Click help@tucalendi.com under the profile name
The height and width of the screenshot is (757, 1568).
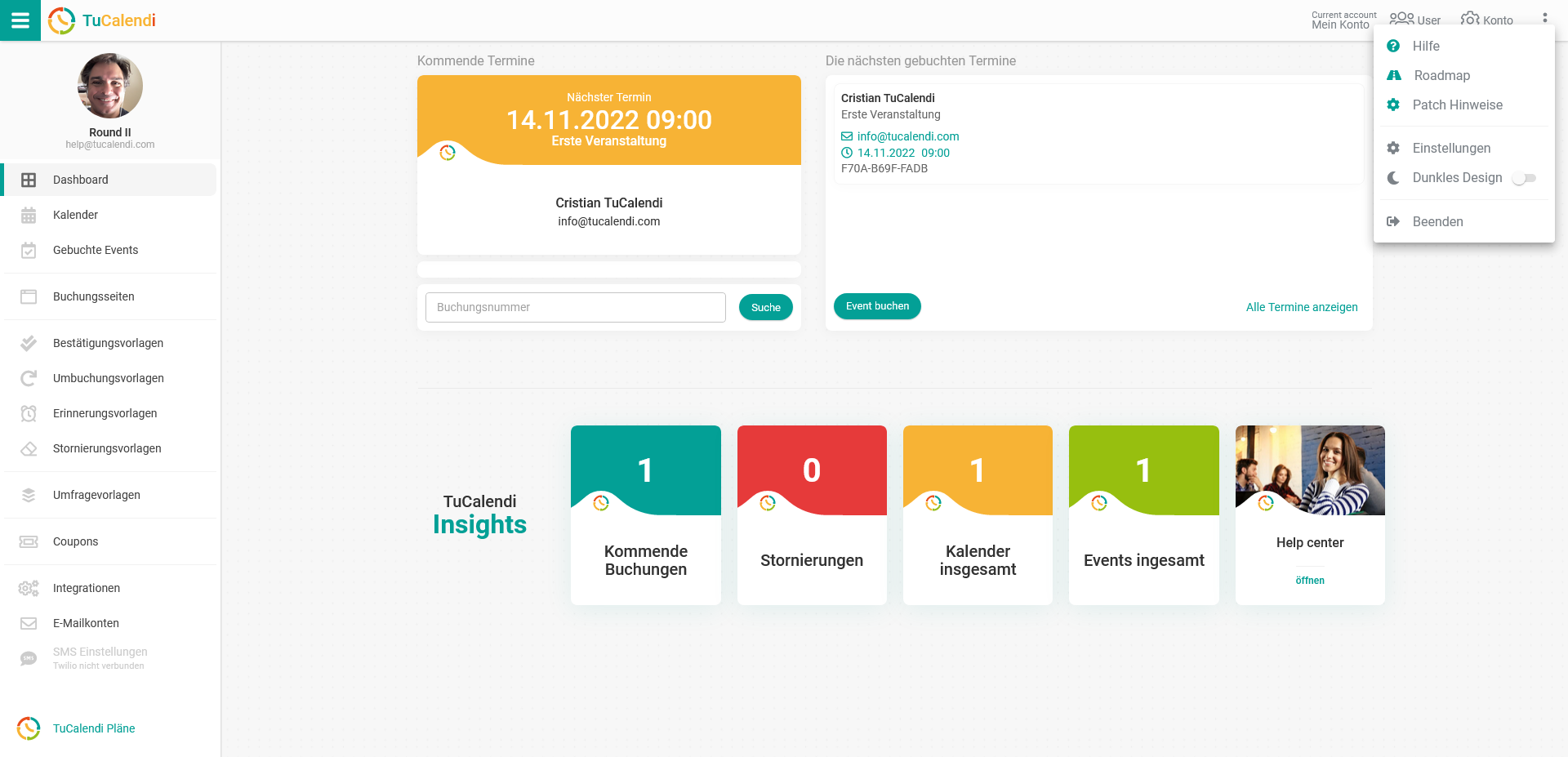[x=110, y=145]
